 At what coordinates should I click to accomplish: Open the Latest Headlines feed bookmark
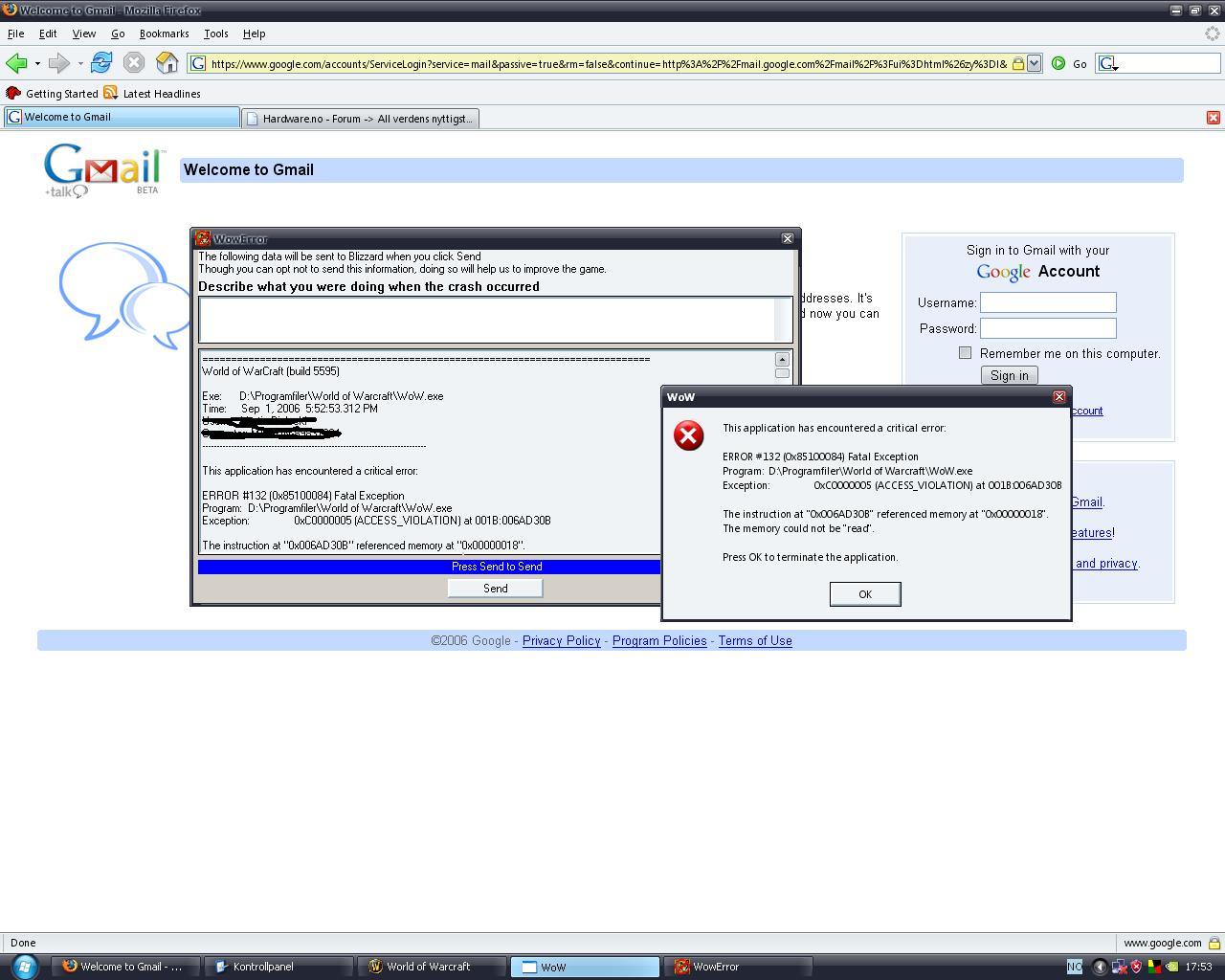click(x=152, y=93)
